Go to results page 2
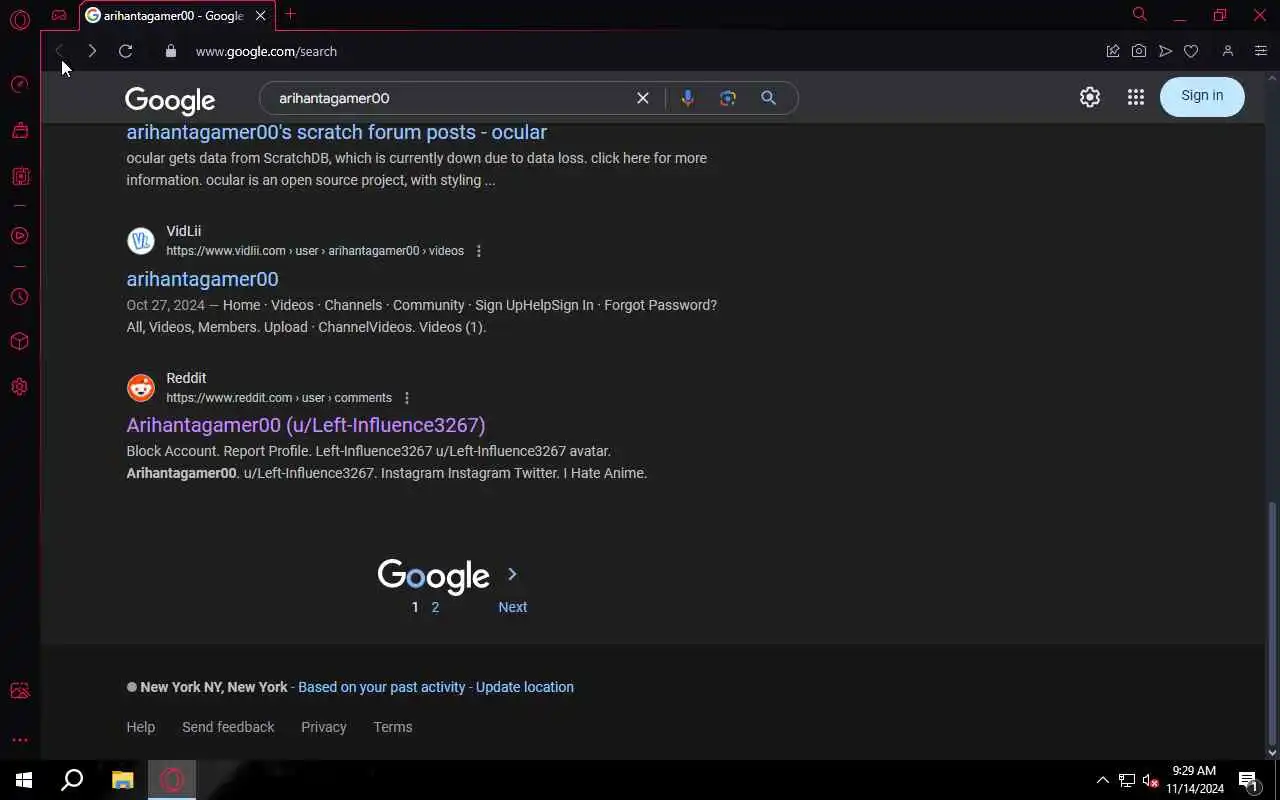 [435, 607]
